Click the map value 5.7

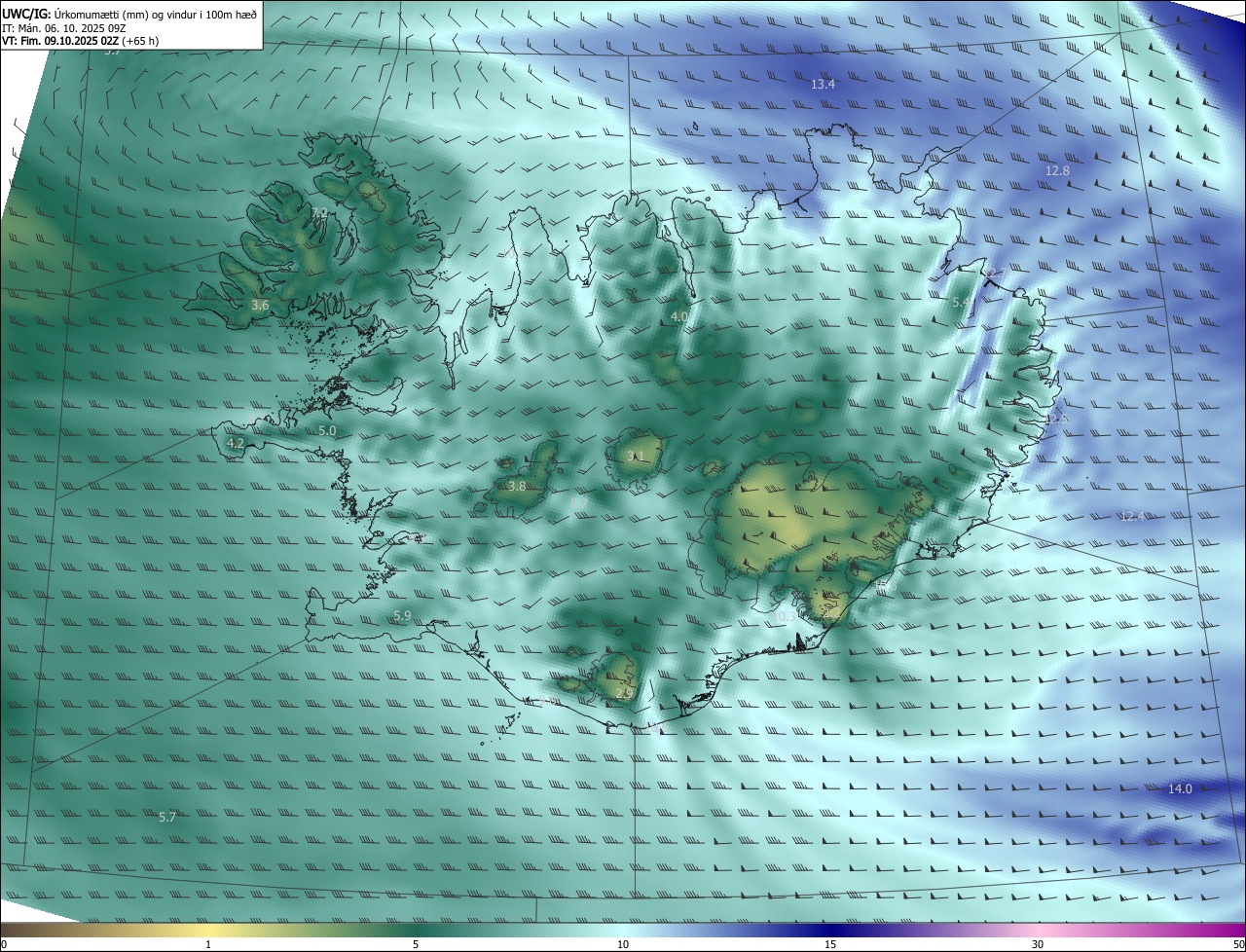coord(167,817)
